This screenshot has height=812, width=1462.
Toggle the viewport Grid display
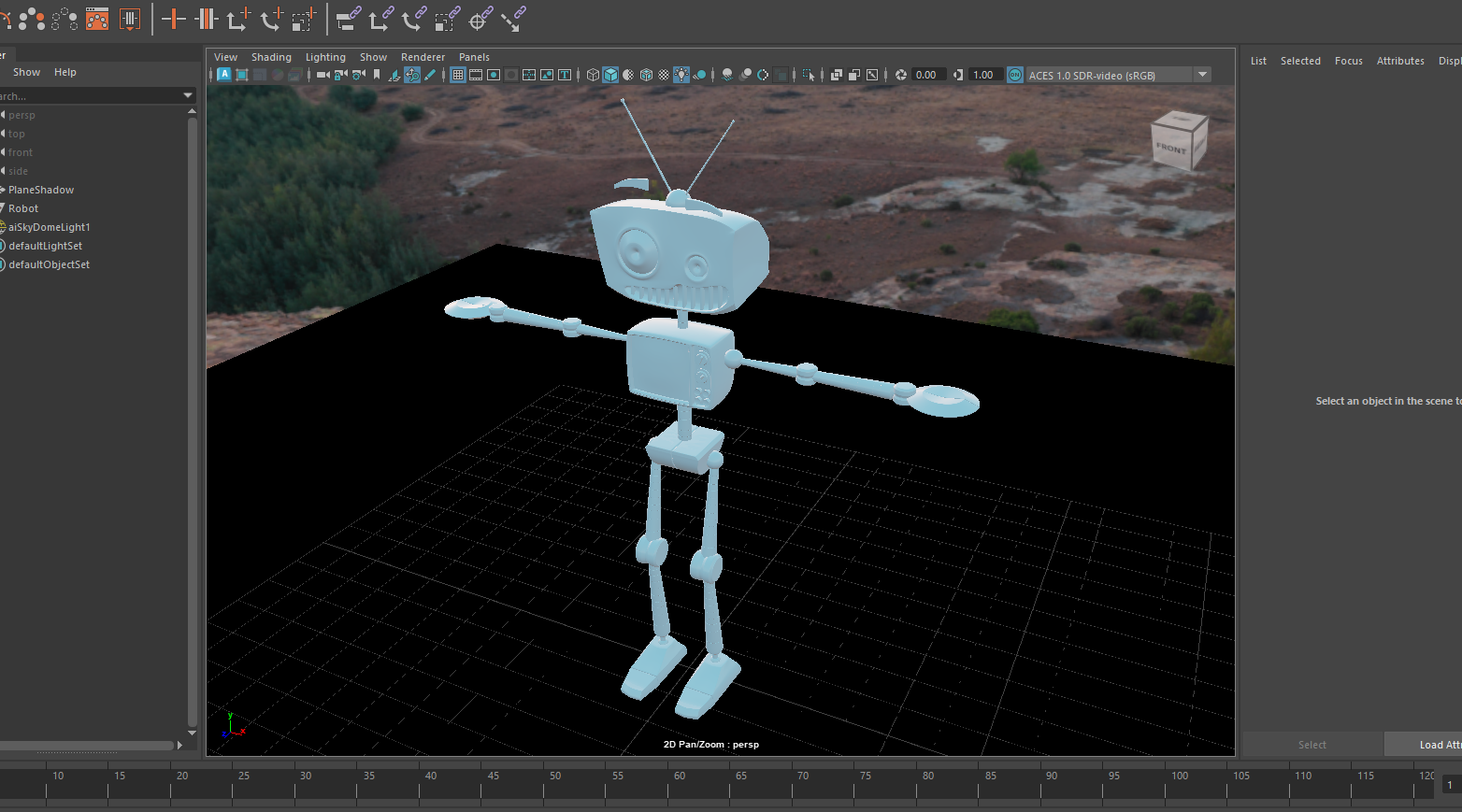pyautogui.click(x=458, y=75)
